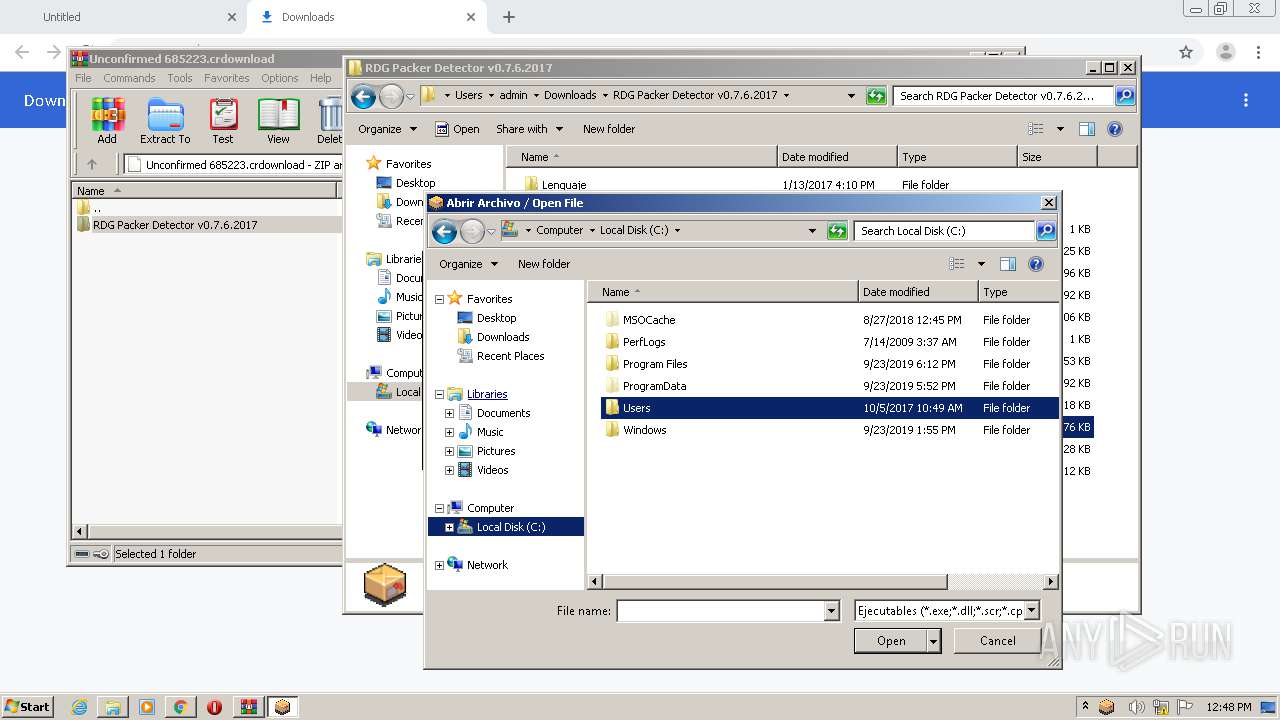Click change view icon in Open File dialog
The width and height of the screenshot is (1280, 720).
point(957,264)
